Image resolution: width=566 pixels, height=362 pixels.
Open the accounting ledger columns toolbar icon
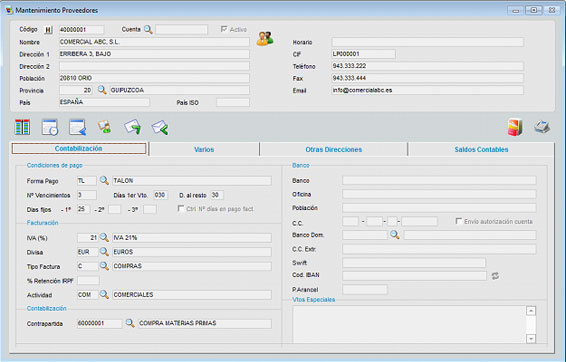[22, 127]
